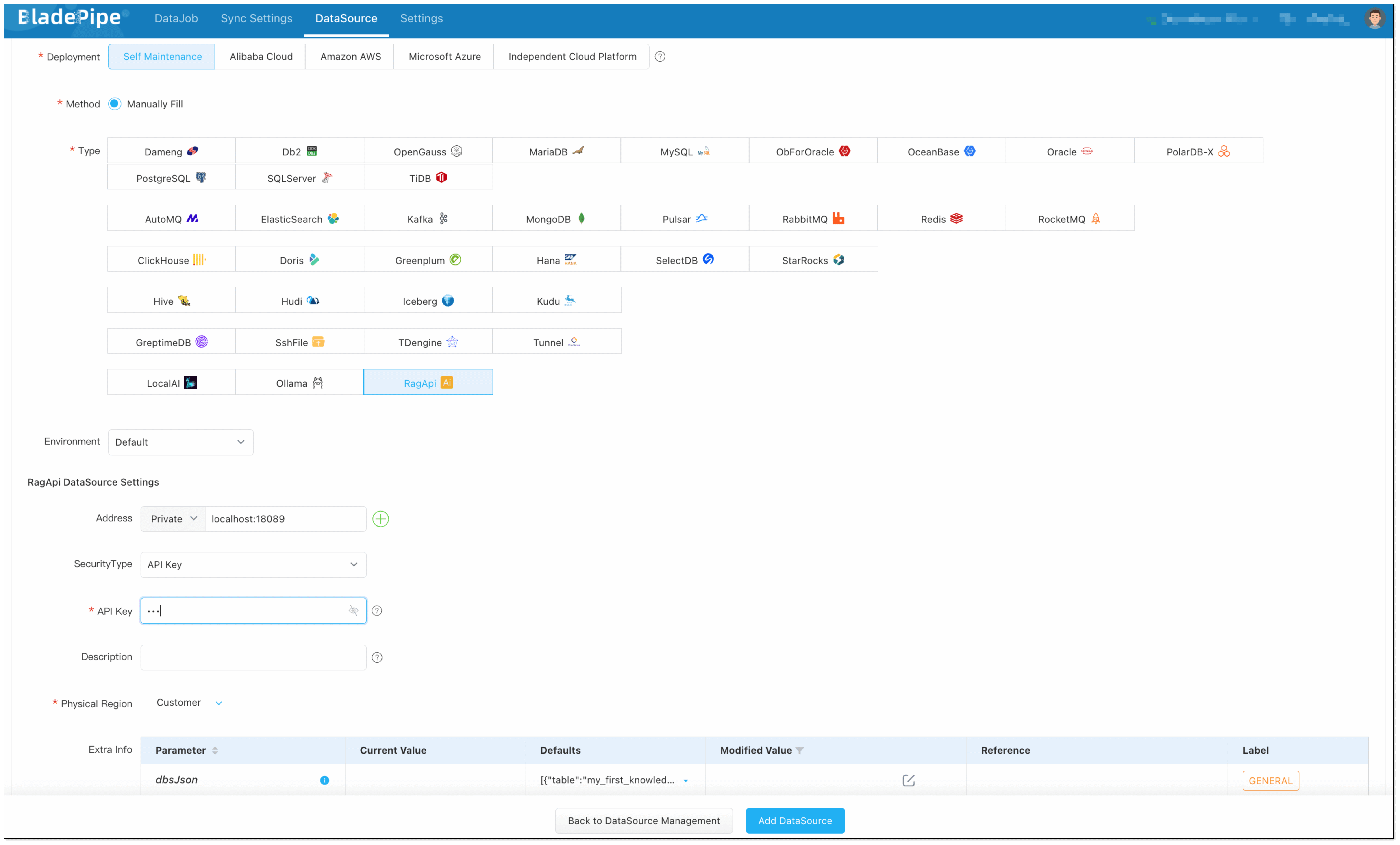This screenshot has width=1400, height=845.
Task: Sort the Parameter column using its sort arrows
Action: click(x=215, y=751)
